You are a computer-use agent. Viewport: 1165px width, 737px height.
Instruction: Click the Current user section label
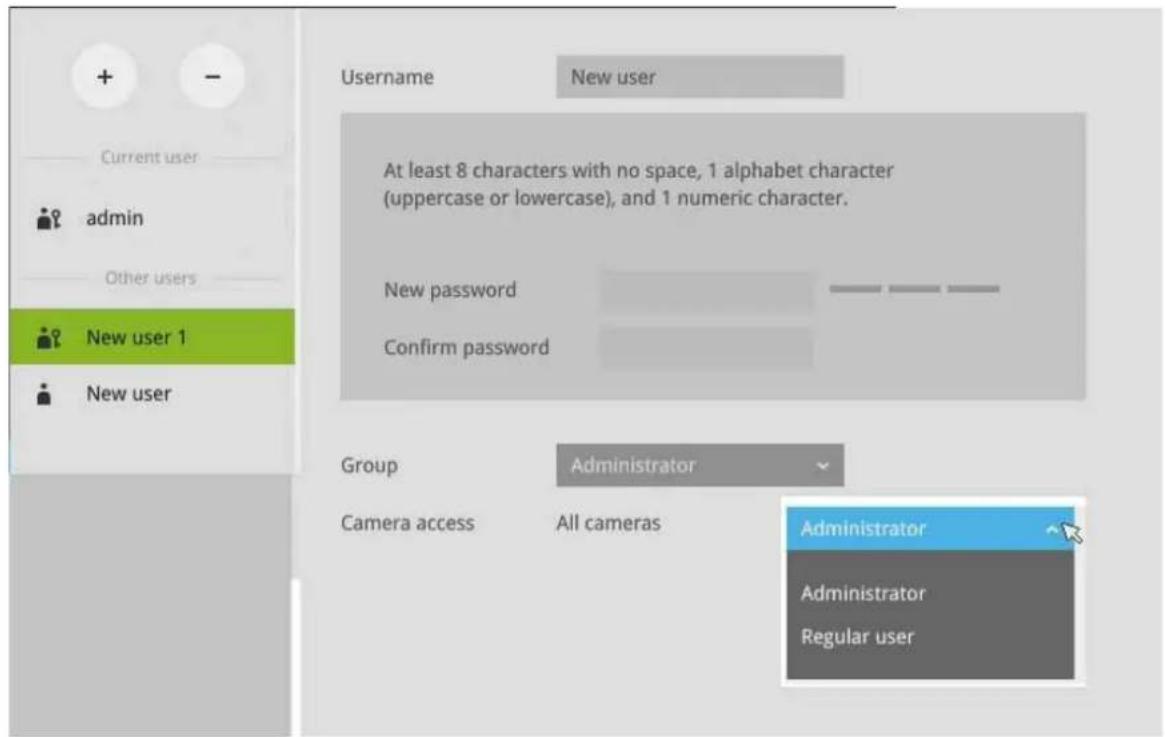149,158
